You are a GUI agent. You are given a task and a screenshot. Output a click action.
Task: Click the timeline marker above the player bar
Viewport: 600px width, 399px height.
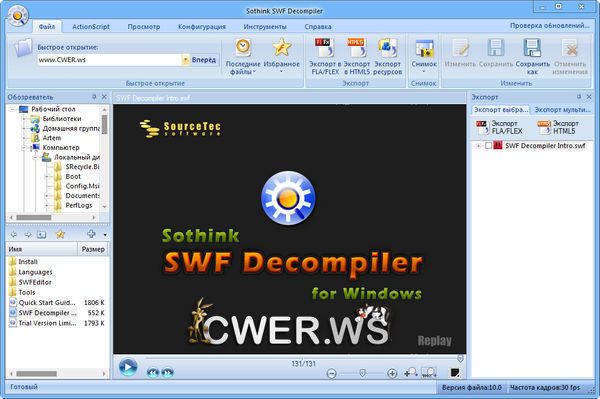click(x=460, y=358)
